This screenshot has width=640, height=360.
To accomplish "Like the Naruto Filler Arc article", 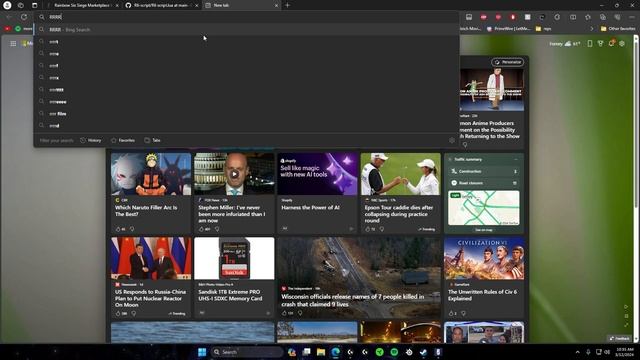I will click(x=118, y=229).
